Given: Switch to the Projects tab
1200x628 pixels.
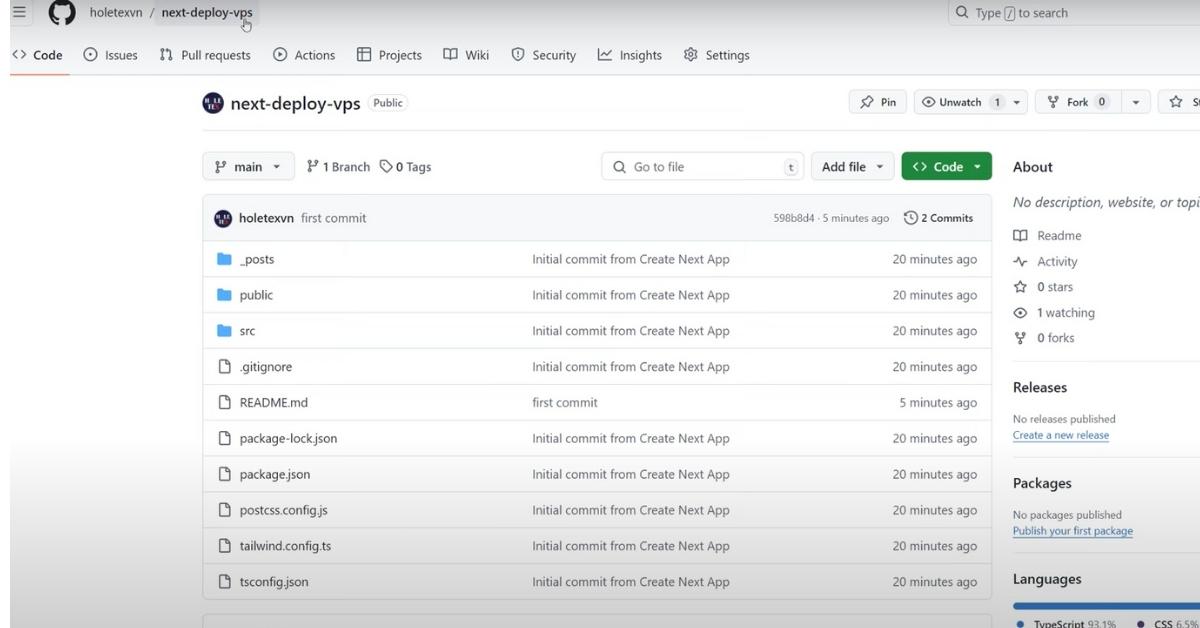Looking at the screenshot, I should click(x=389, y=55).
